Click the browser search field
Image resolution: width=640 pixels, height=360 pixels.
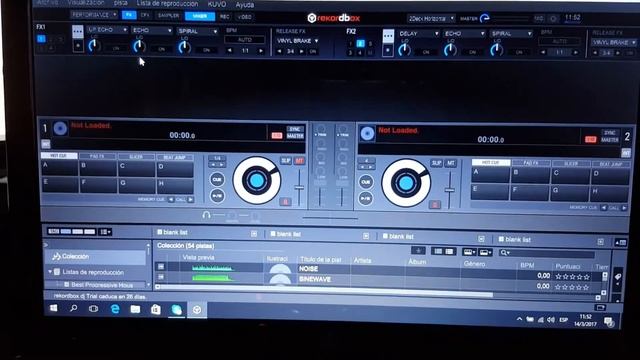[547, 253]
